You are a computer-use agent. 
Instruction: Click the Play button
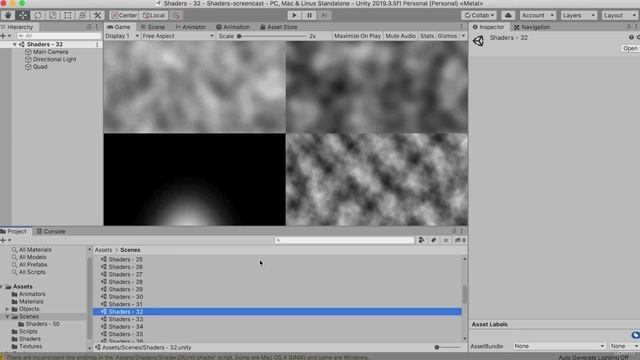point(294,15)
